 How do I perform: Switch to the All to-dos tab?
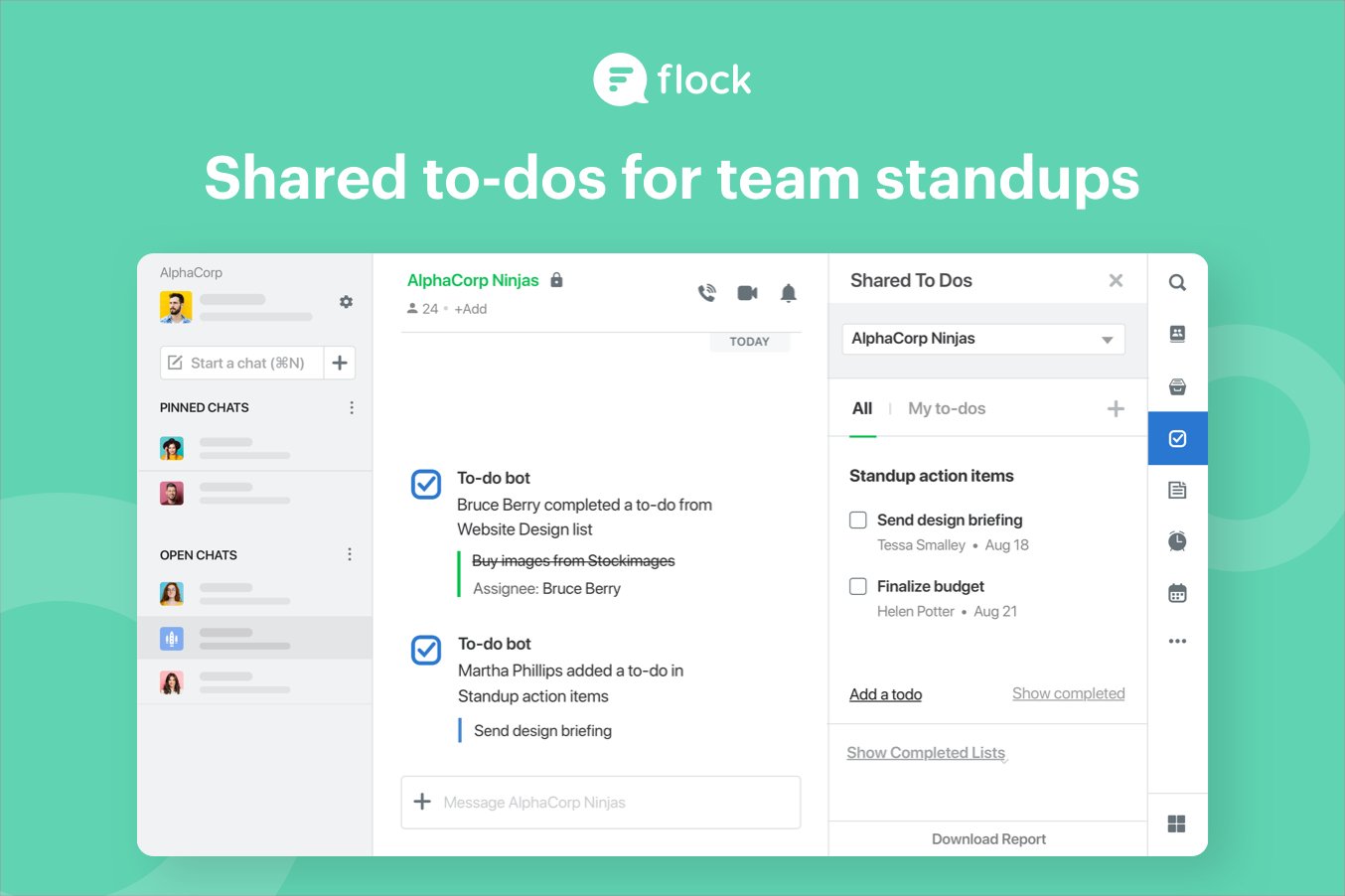point(862,408)
